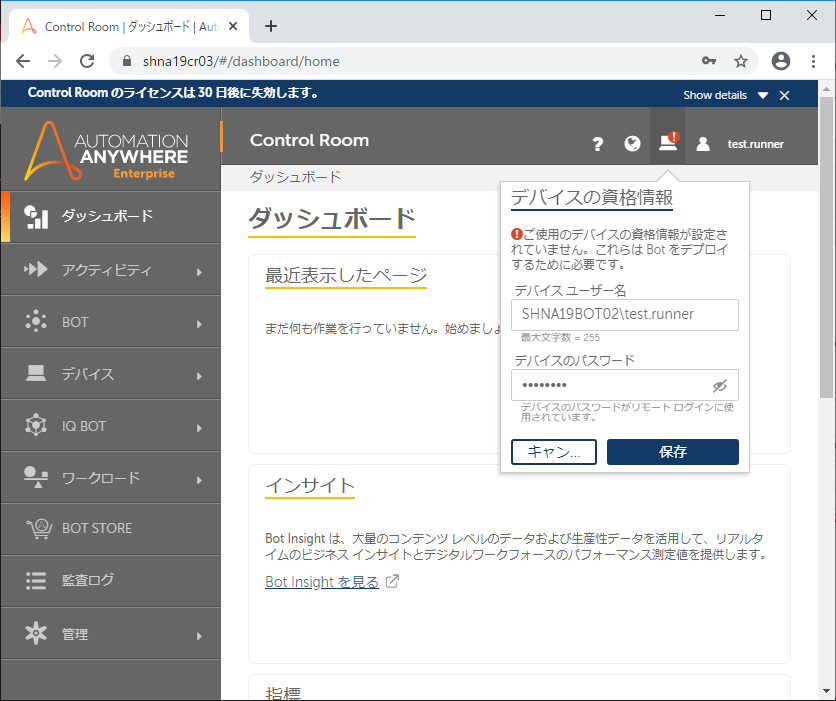Screen dimensions: 836x701
Task: Click the Administration gear icon
Action: [x=36, y=633]
